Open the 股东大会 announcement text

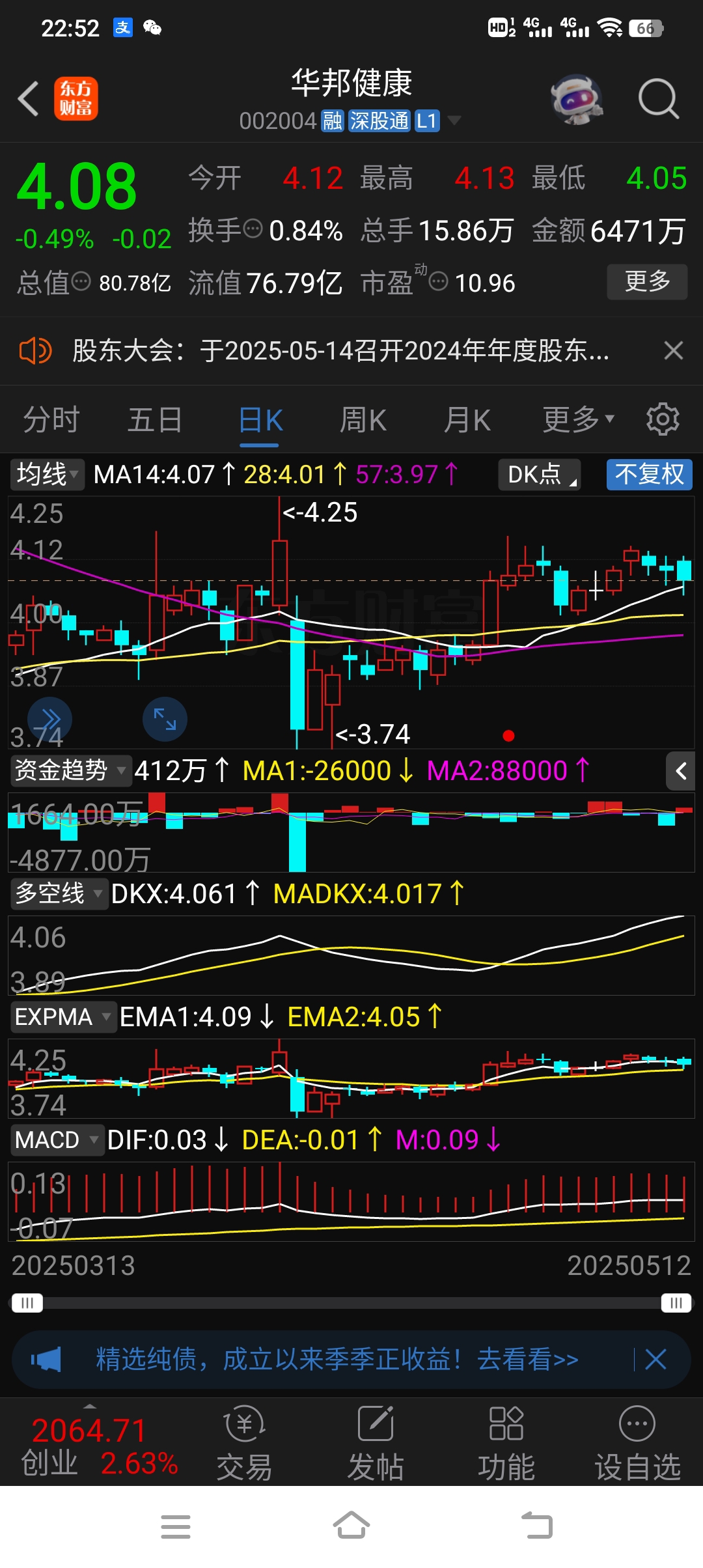[341, 351]
